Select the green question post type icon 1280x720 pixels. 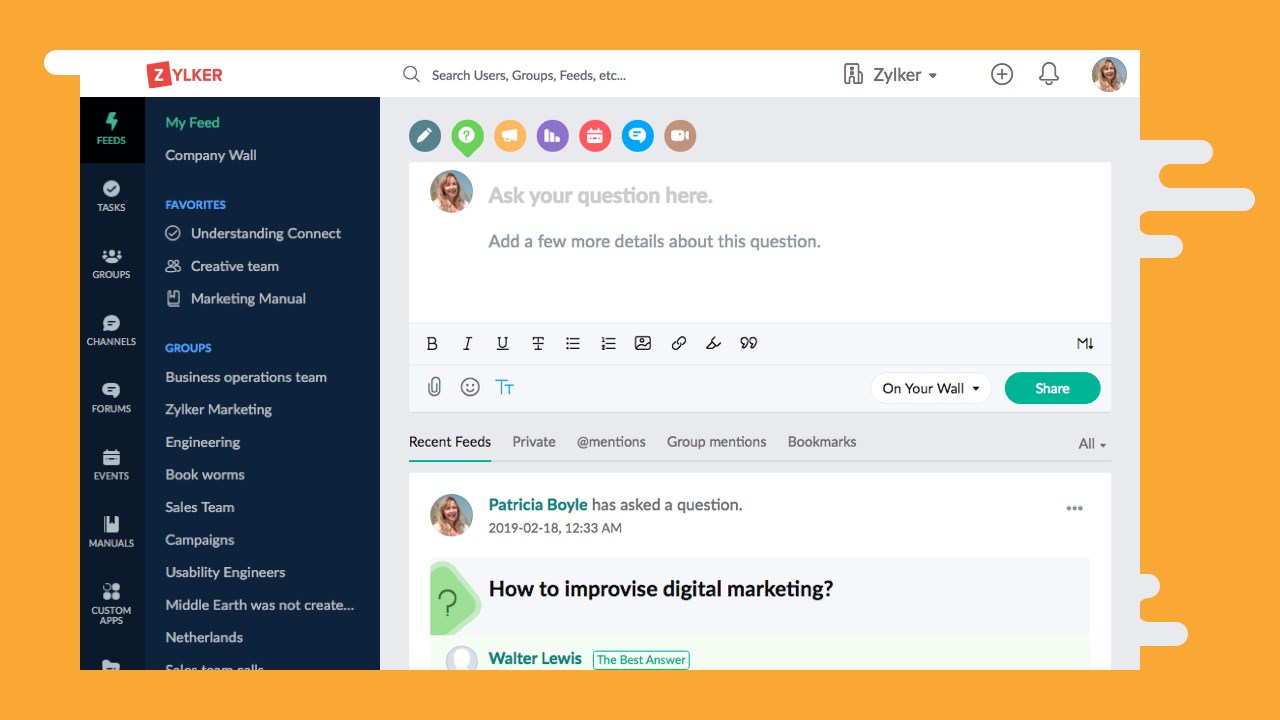click(x=467, y=137)
